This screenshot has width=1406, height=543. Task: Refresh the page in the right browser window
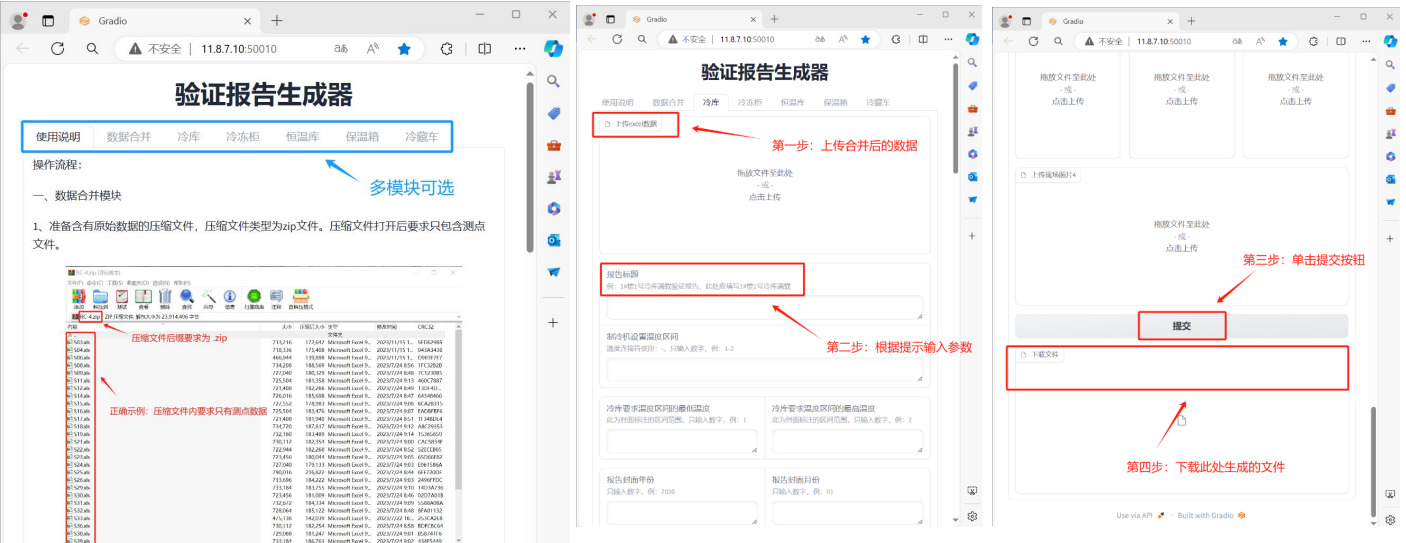click(x=1034, y=41)
